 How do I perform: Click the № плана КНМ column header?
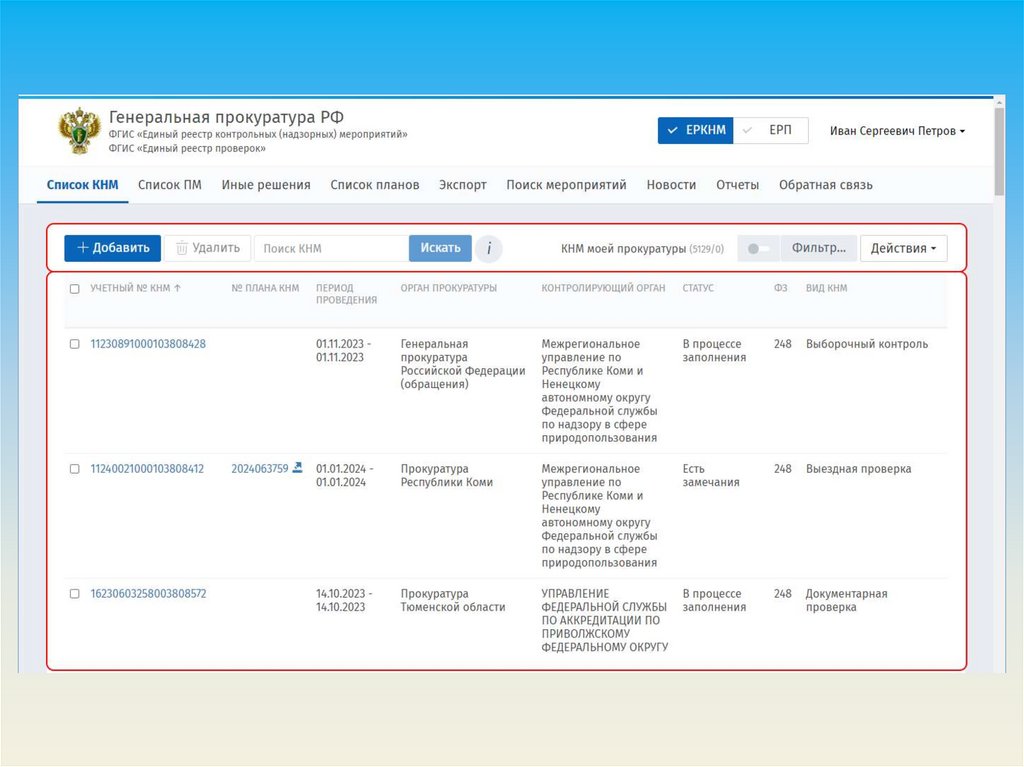265,288
